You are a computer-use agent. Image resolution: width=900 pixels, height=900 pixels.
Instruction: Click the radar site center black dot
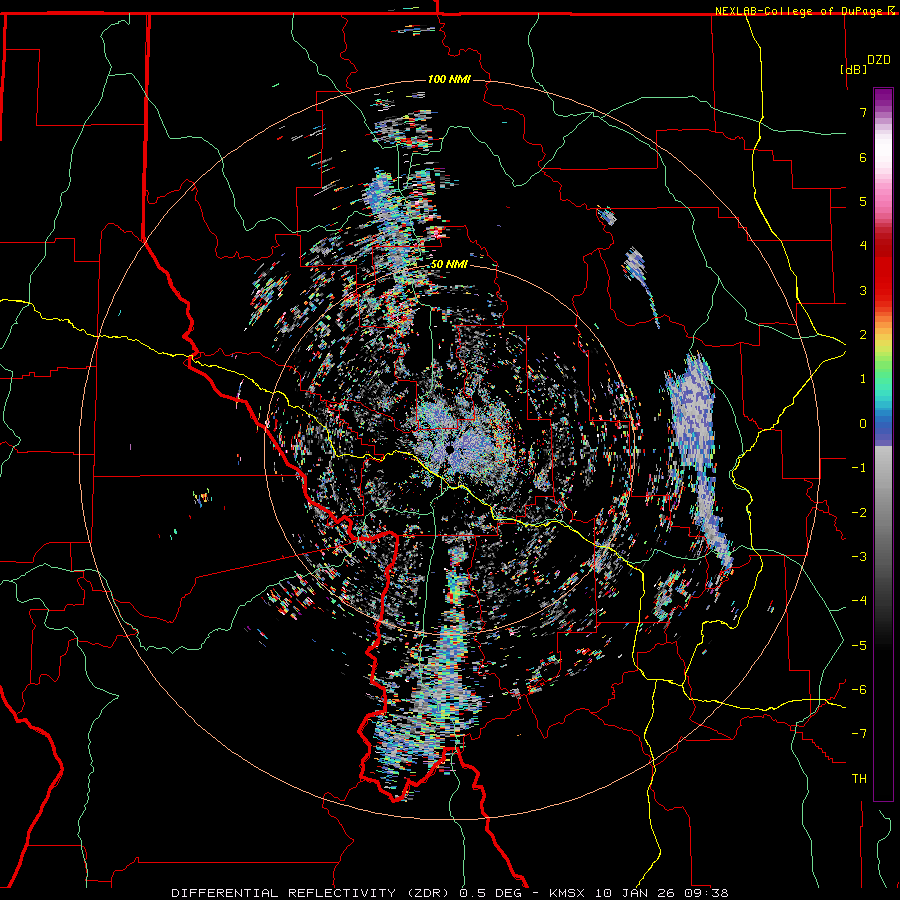click(450, 450)
